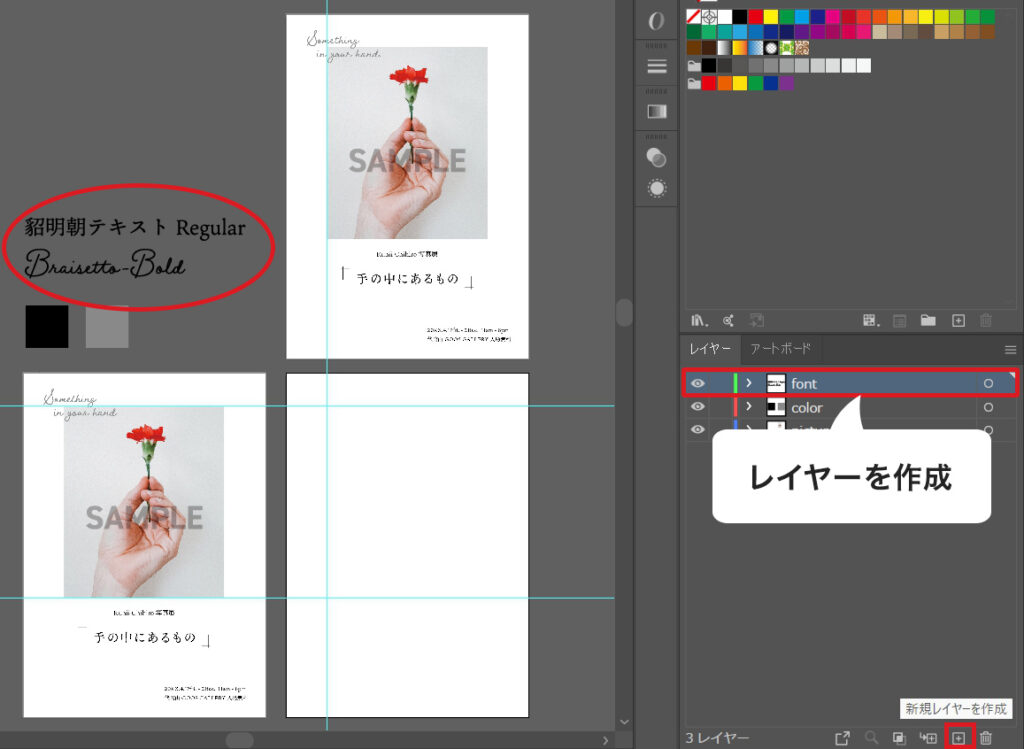This screenshot has width=1024, height=749.
Task: Open the Stroke panel icon in the dock
Action: pos(657,66)
